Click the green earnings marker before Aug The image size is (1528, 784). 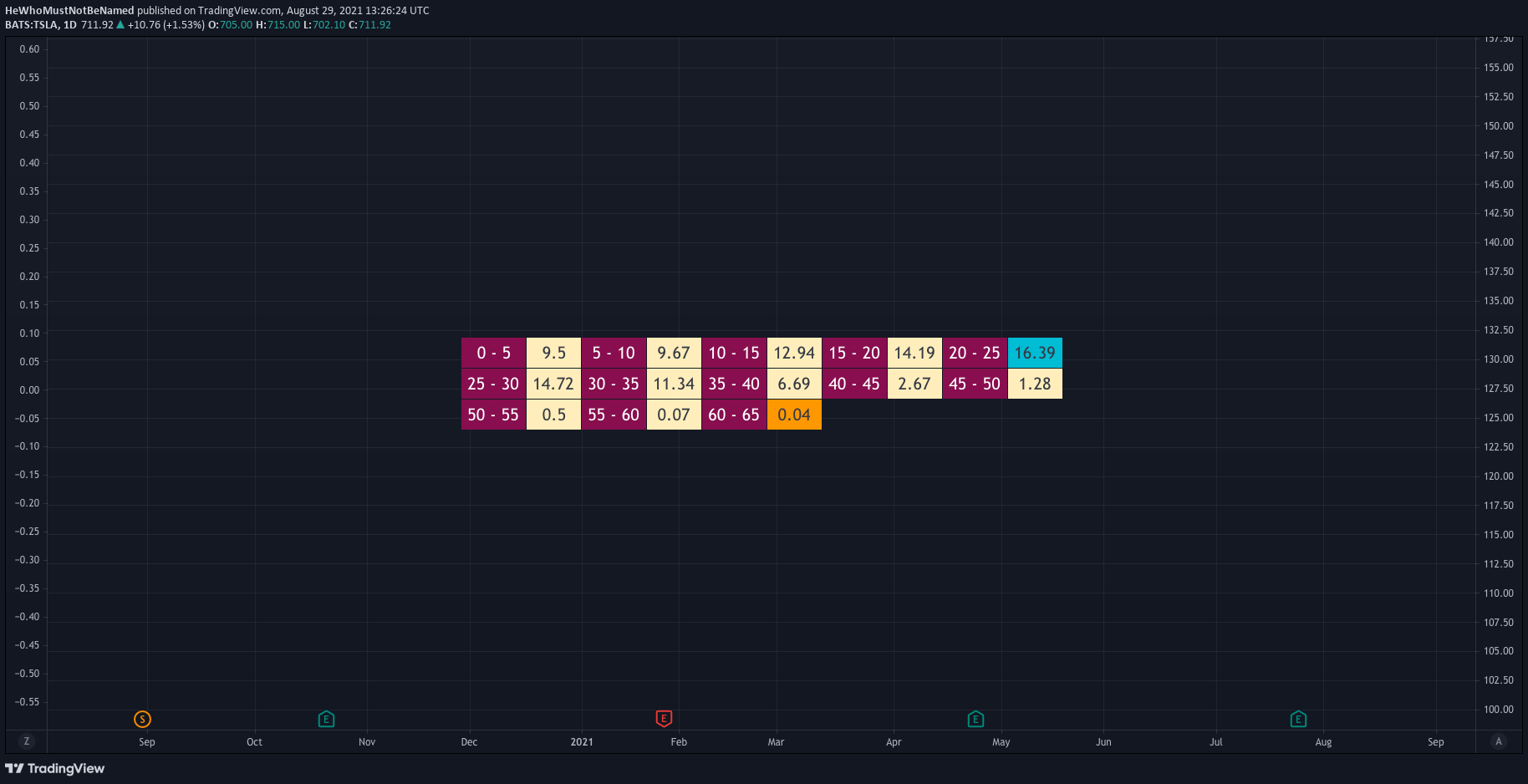1298,719
